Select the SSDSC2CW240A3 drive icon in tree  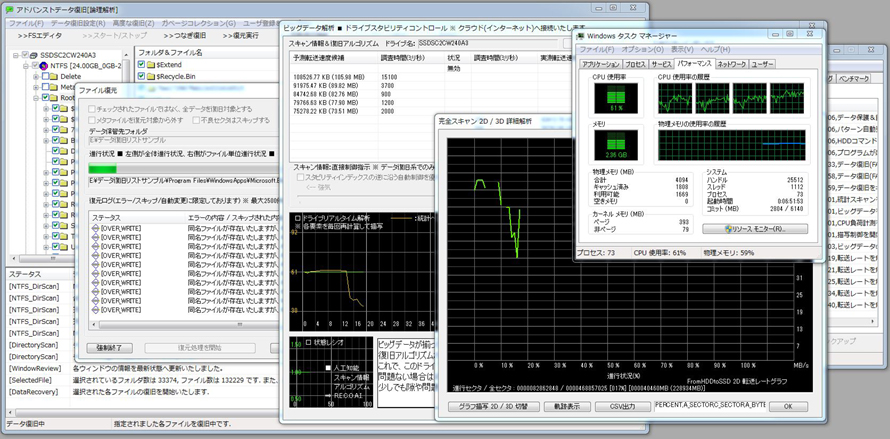33,55
